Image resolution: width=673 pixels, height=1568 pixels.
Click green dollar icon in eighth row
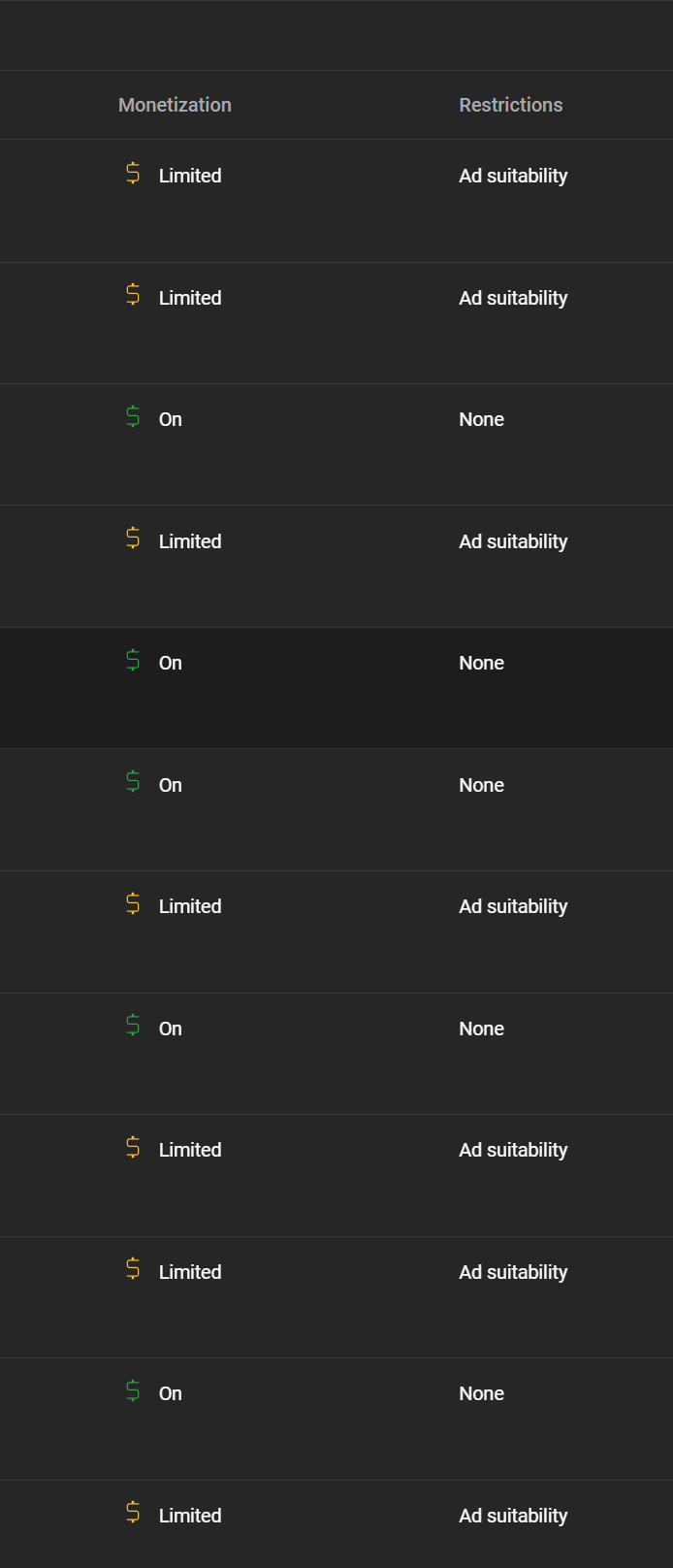[x=133, y=1027]
